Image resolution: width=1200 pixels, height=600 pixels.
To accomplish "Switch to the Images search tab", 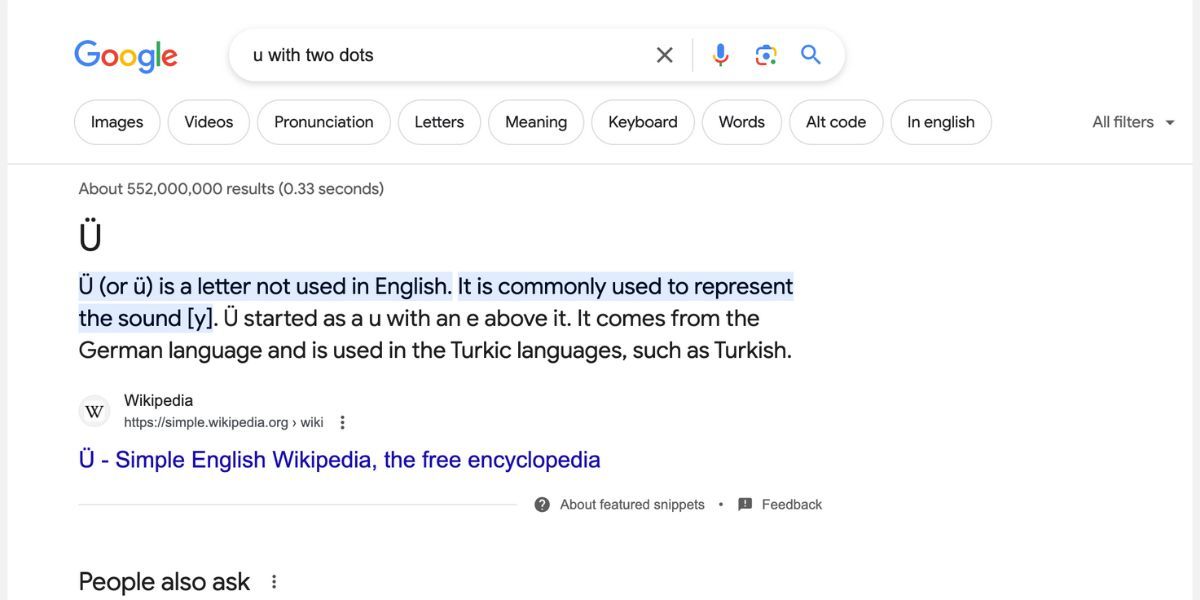I will [116, 122].
